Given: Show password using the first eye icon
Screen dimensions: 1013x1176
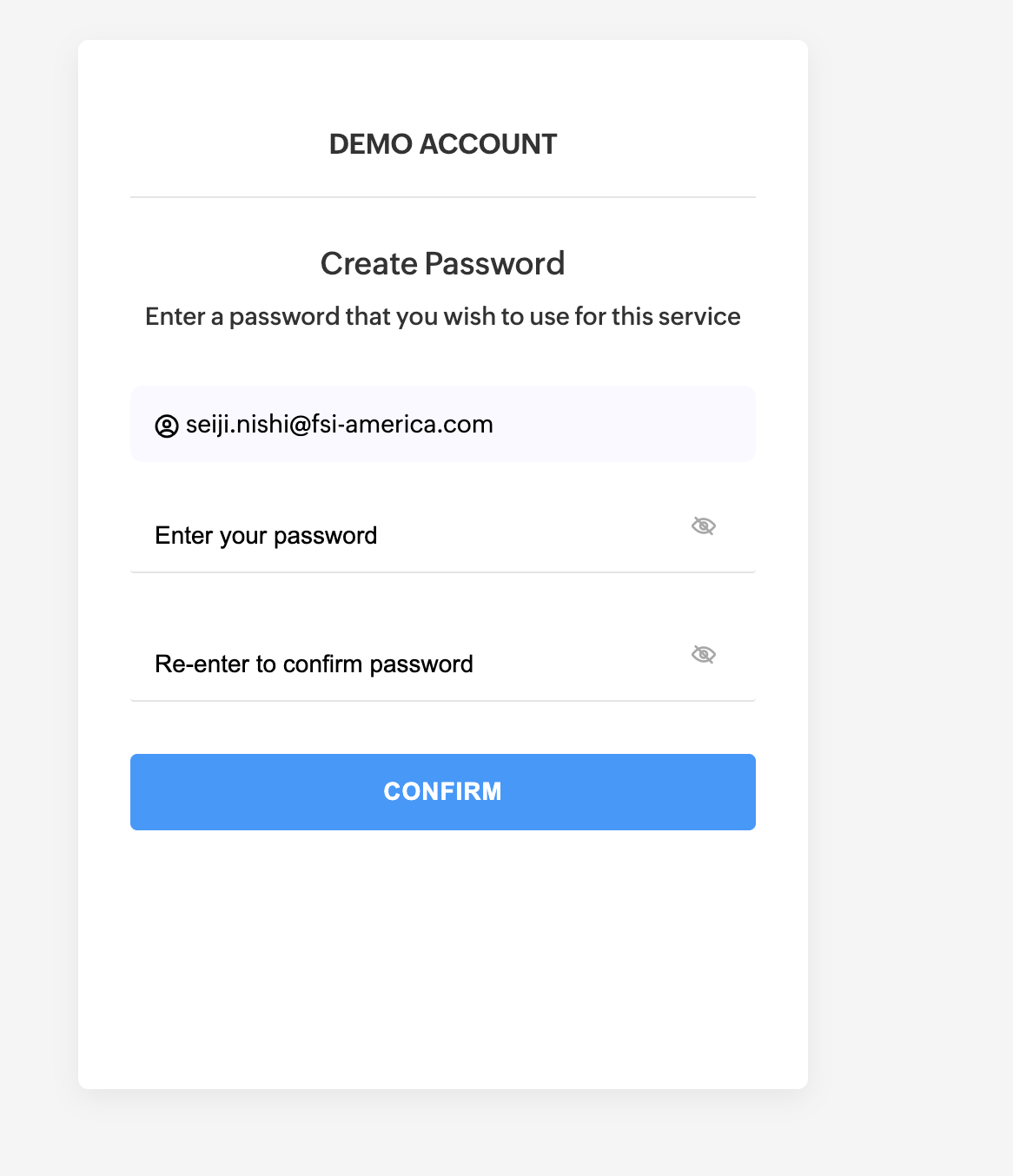Looking at the screenshot, I should coord(703,525).
